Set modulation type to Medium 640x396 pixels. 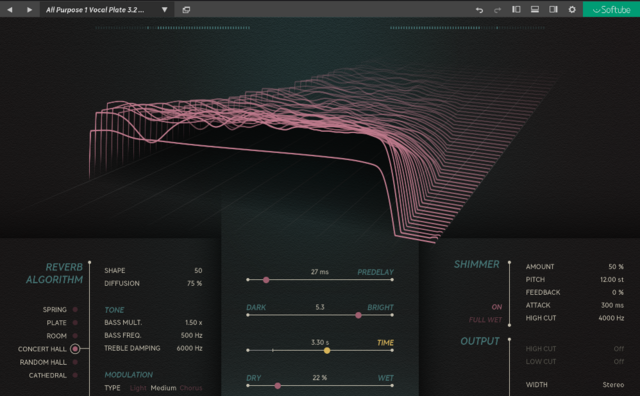point(163,388)
